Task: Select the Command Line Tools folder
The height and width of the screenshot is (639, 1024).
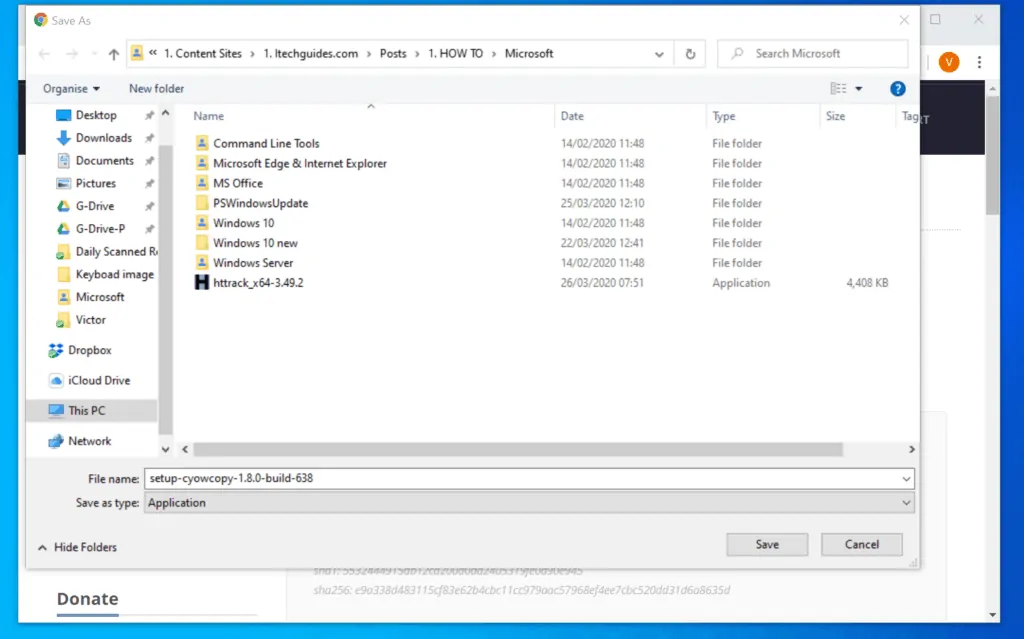Action: [x=266, y=143]
